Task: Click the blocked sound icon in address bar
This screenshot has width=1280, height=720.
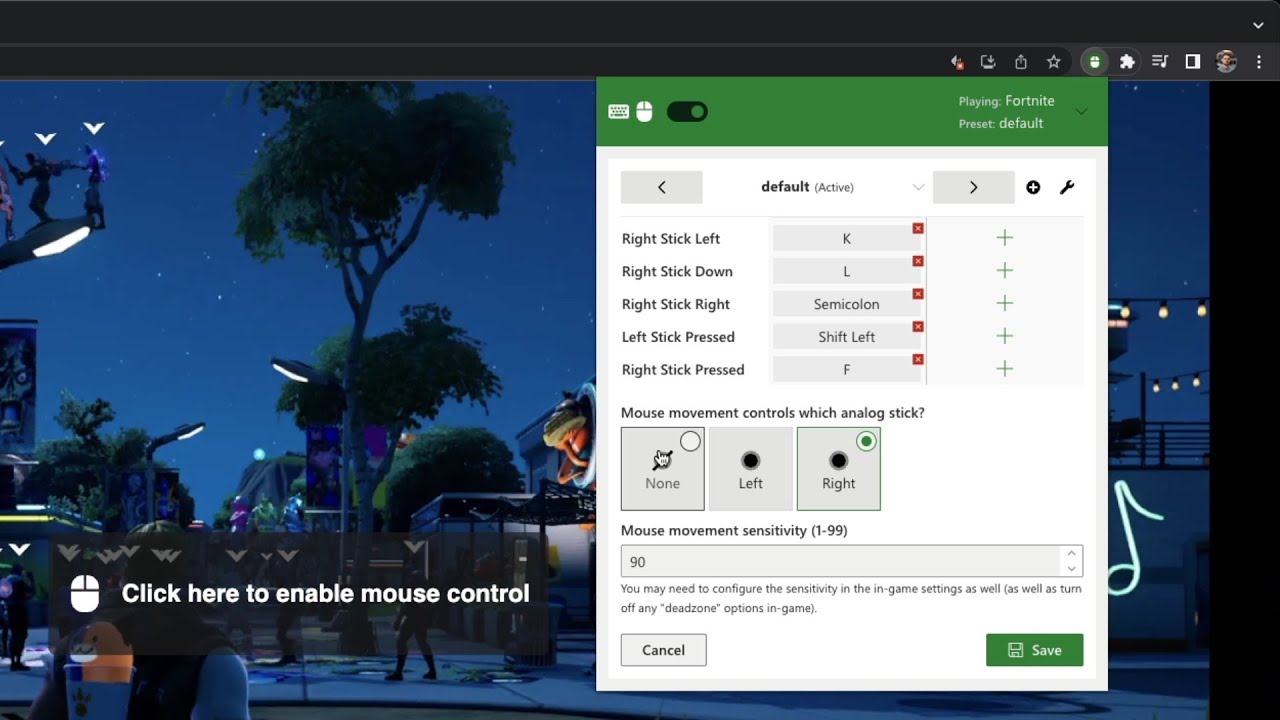Action: click(x=957, y=62)
